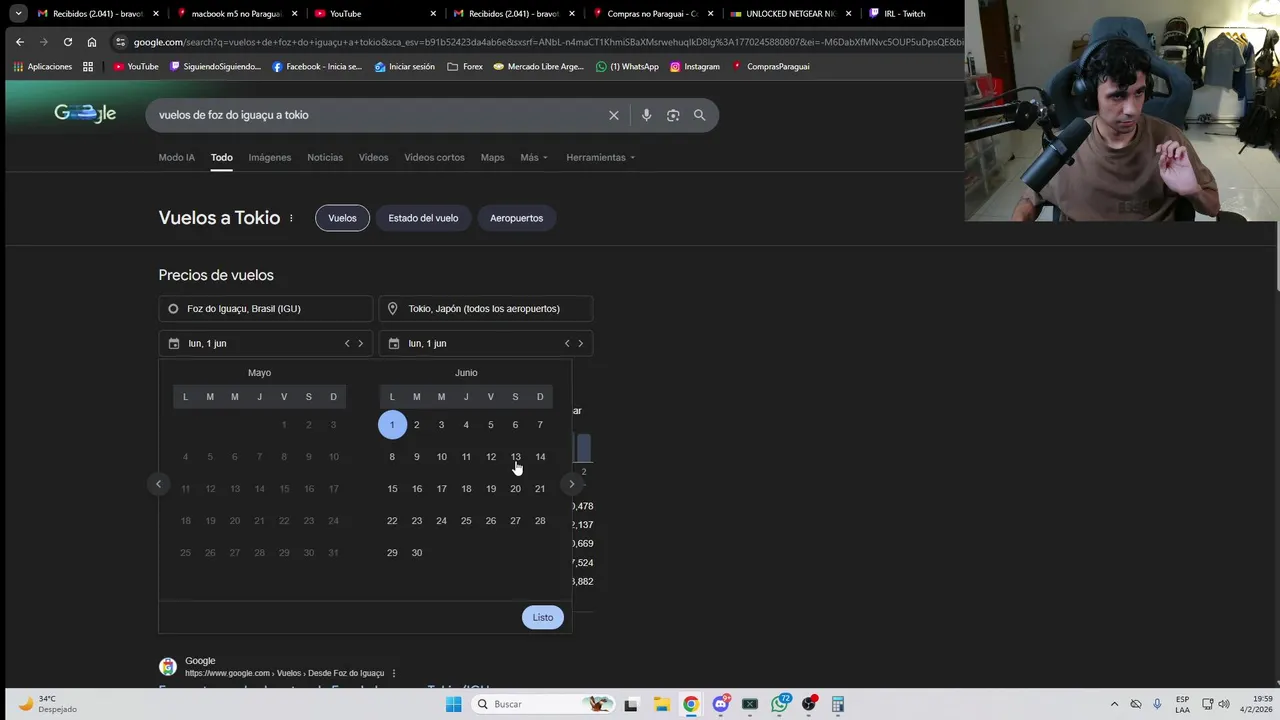Select June 20 in calendar
The height and width of the screenshot is (720, 1280).
point(515,489)
